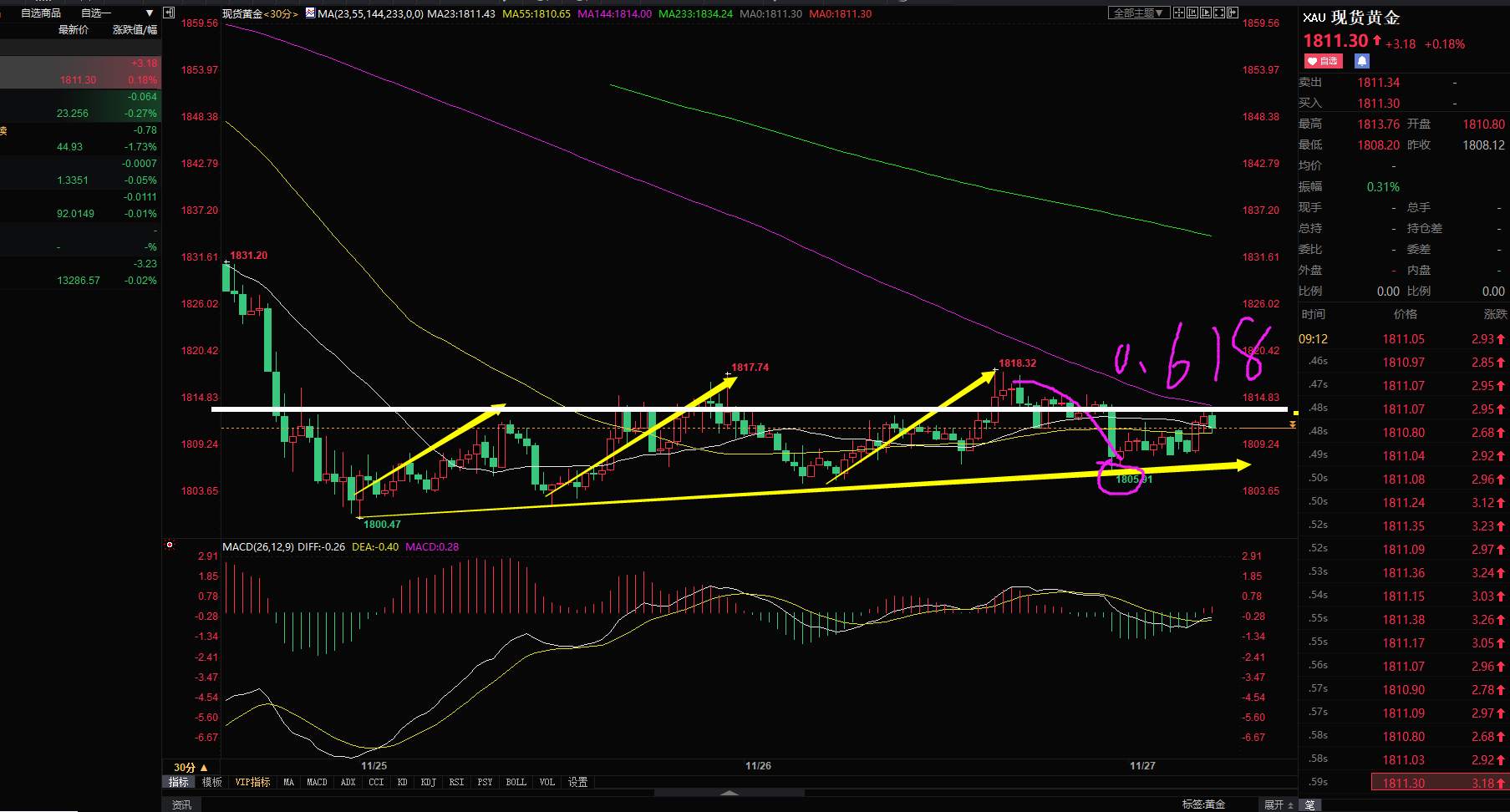The width and height of the screenshot is (1510, 812).
Task: Toggle the 自选 favorite heart button
Action: click(x=1323, y=61)
